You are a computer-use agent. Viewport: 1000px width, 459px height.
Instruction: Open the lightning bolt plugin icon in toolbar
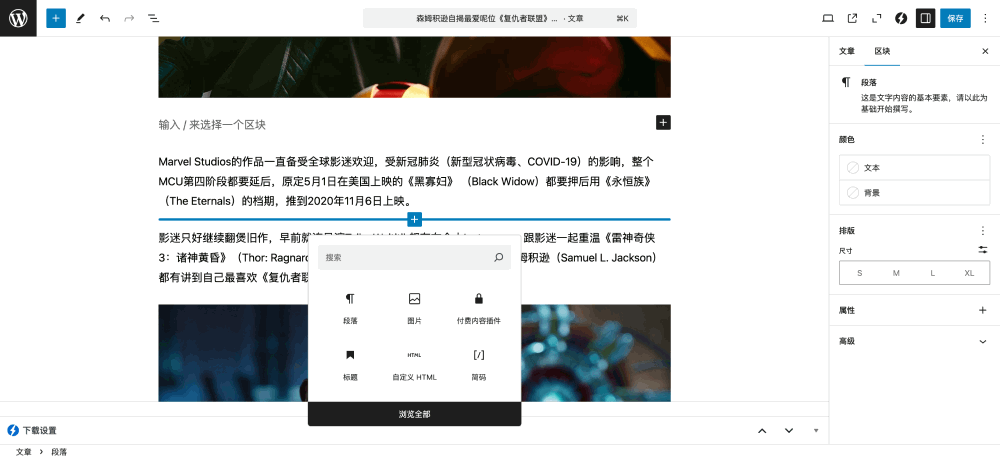coord(901,18)
